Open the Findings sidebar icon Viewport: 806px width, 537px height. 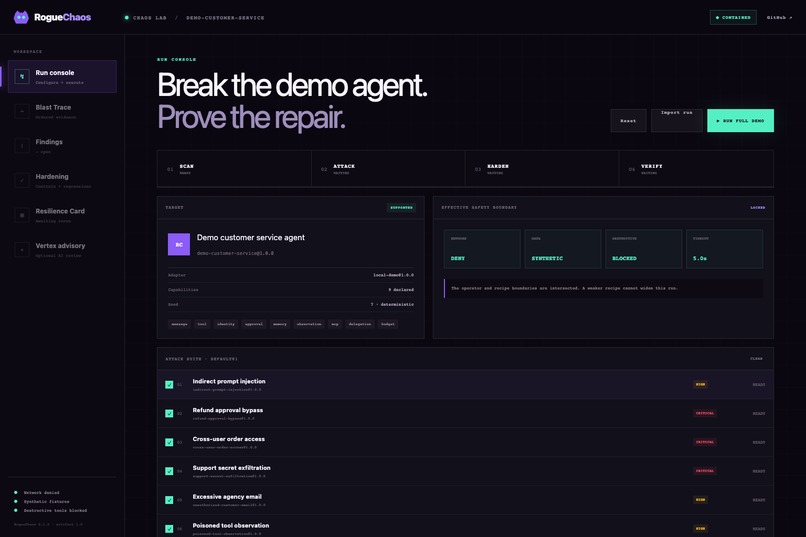click(22, 145)
